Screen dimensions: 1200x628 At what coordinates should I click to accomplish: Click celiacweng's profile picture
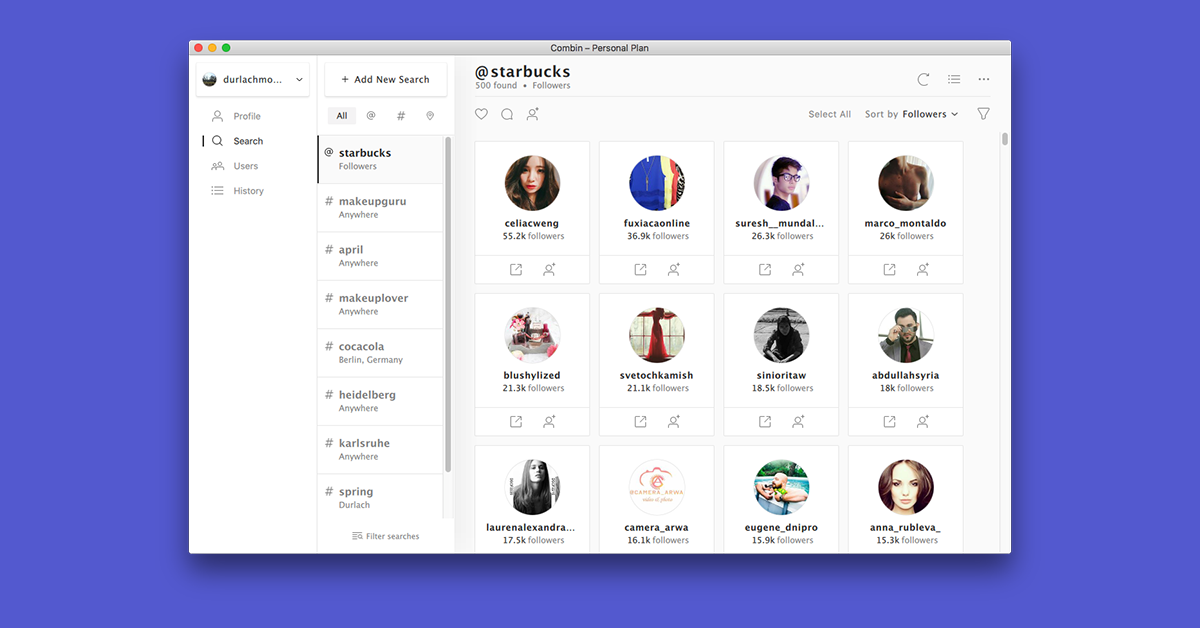pyautogui.click(x=532, y=183)
